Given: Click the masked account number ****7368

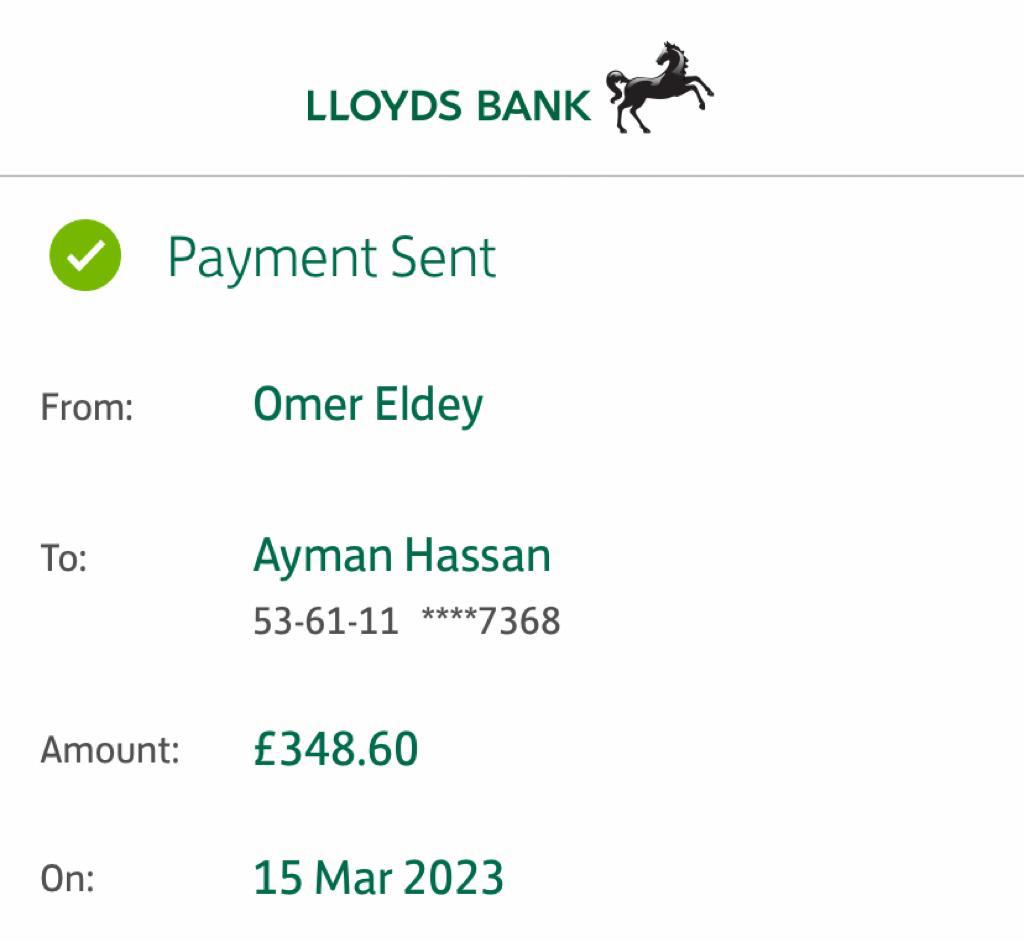Looking at the screenshot, I should (x=490, y=621).
